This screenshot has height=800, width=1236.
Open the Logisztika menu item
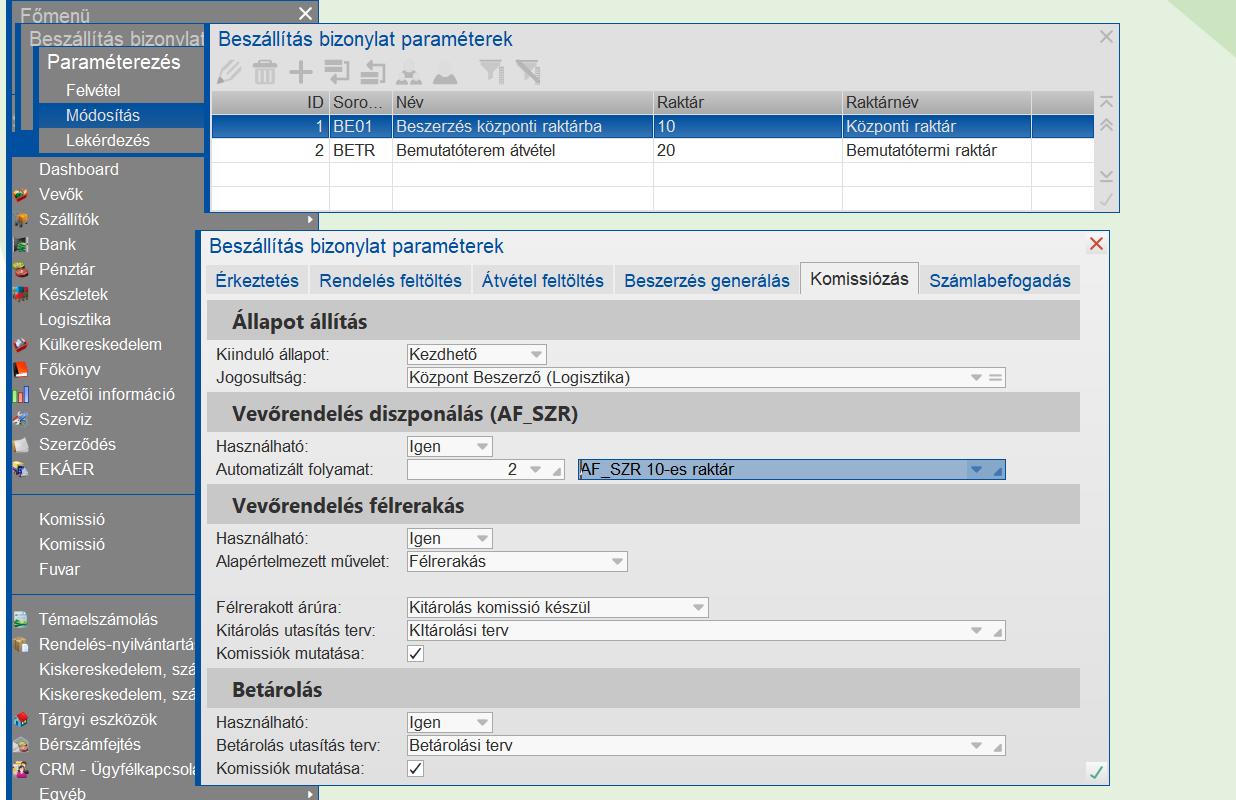click(x=75, y=320)
